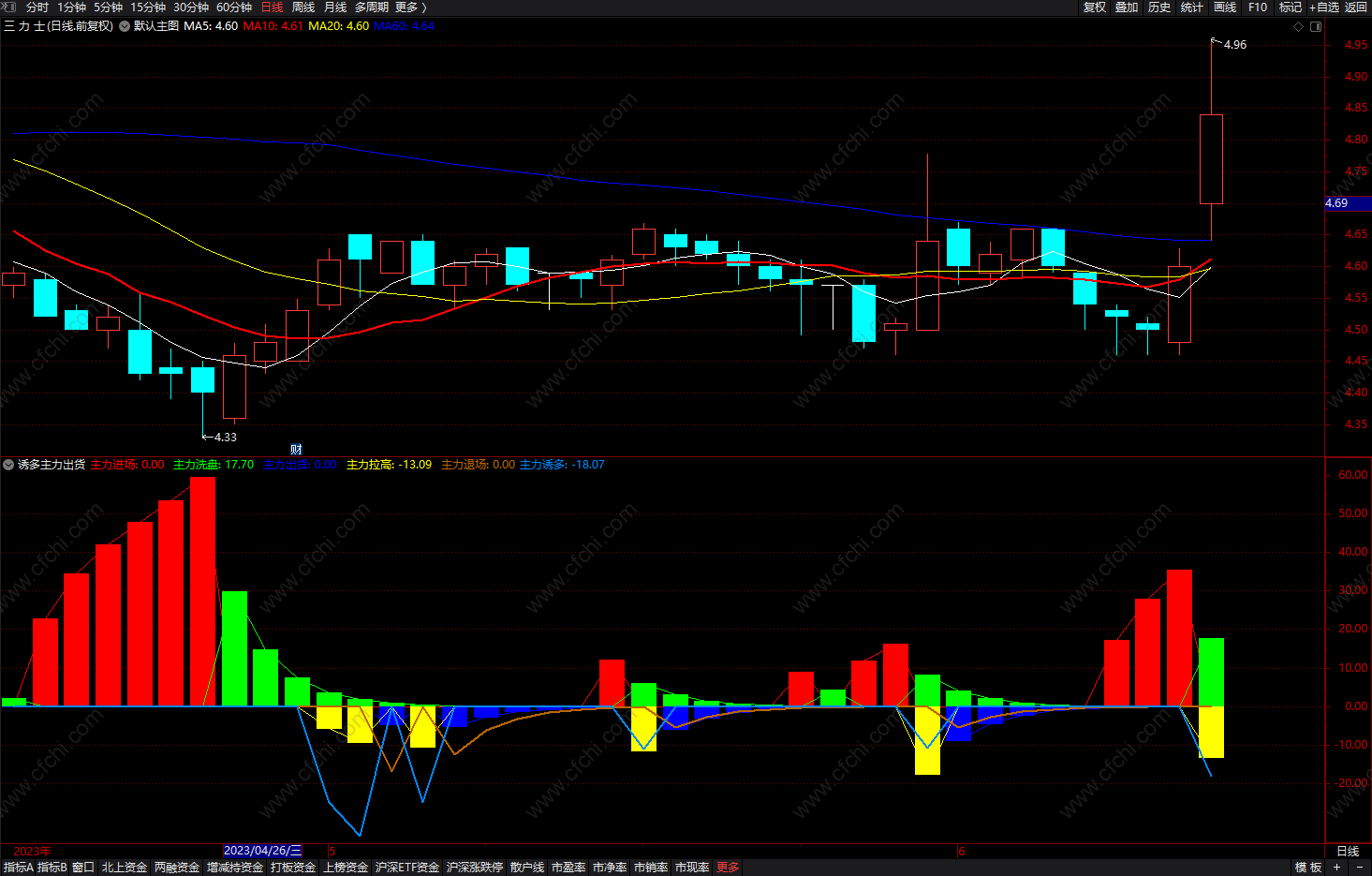Image resolution: width=1372 pixels, height=876 pixels.
Task: Select the 指标A tab
Action: click(x=19, y=868)
